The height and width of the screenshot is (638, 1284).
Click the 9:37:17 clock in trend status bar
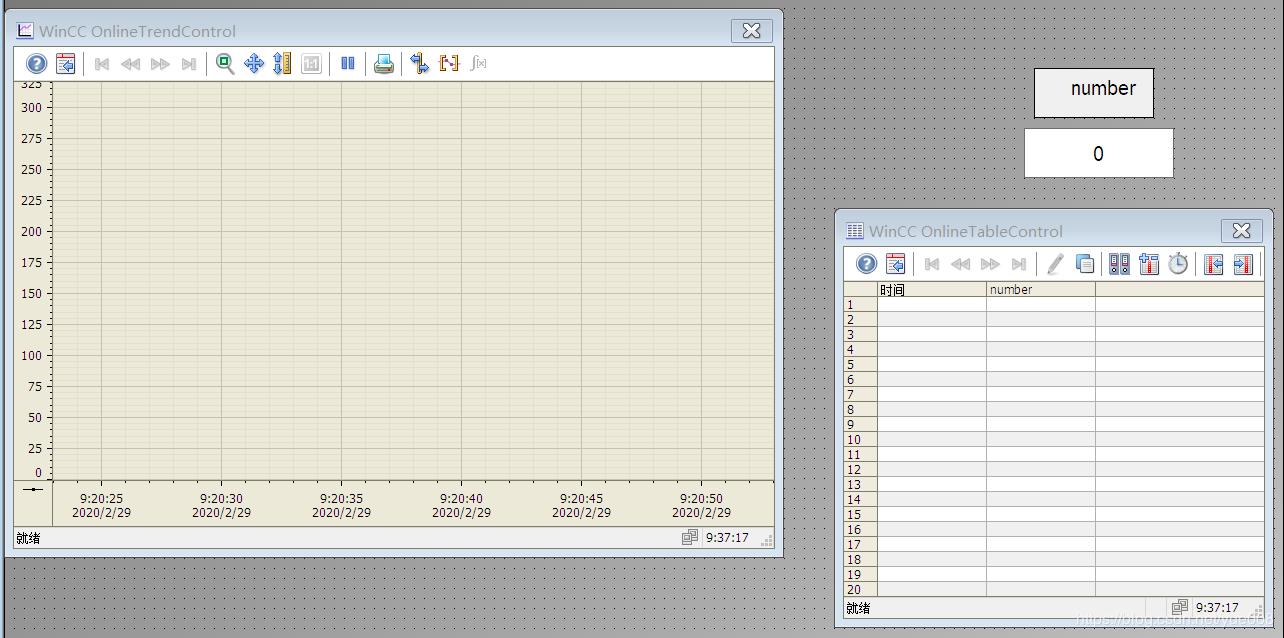[x=727, y=538]
